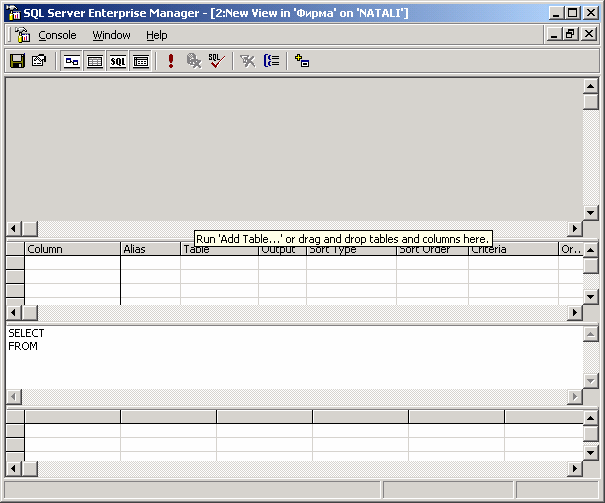Click the Verify SQL check icon

point(216,61)
